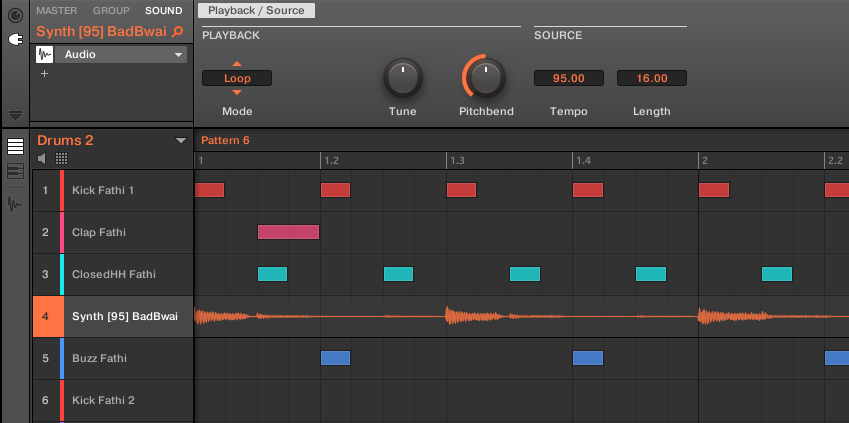Select sound slot 2 Clap Fathi

pyautogui.click(x=112, y=232)
